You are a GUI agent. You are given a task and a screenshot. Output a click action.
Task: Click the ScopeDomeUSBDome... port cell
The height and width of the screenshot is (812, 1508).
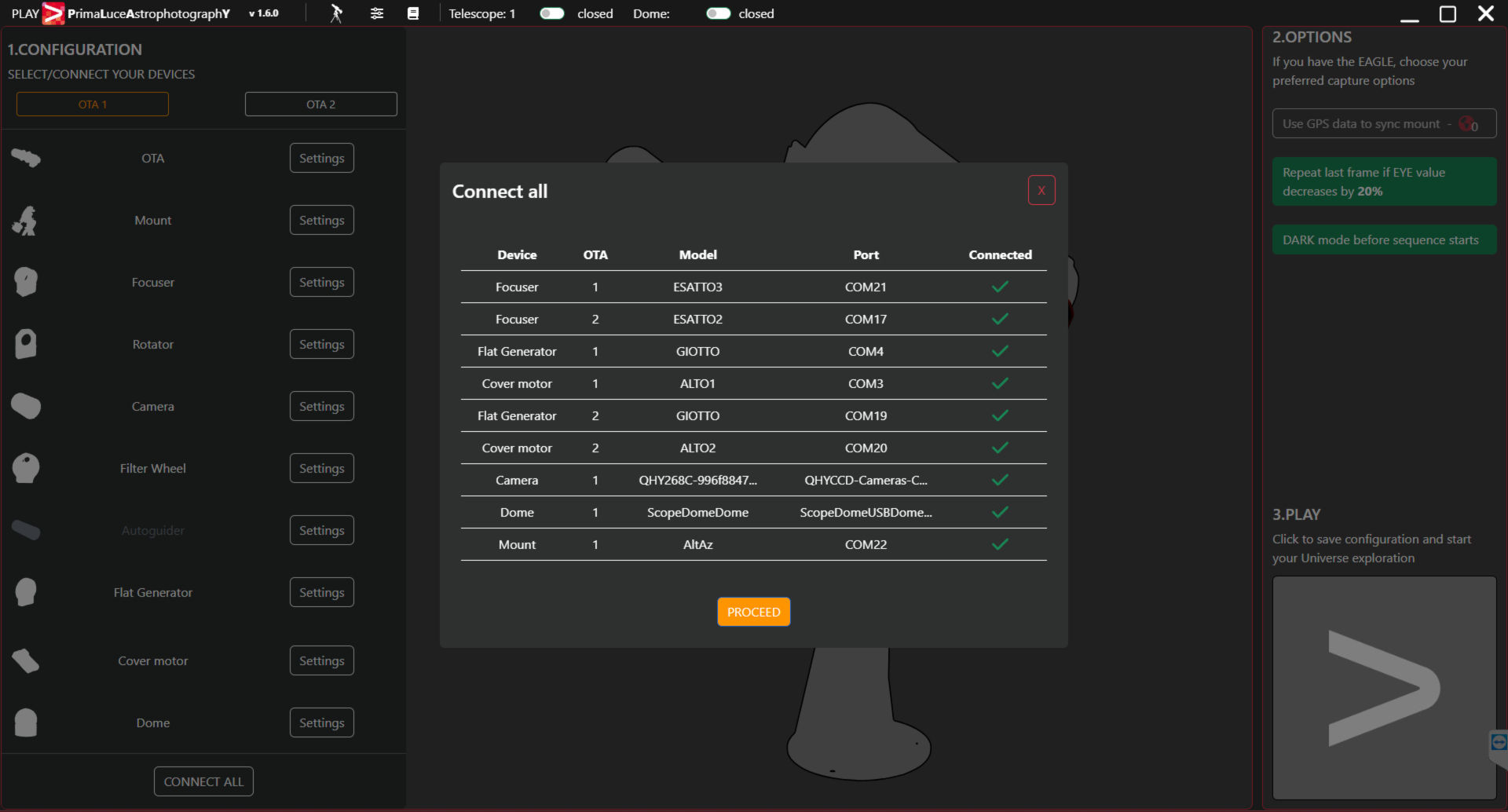pyautogui.click(x=866, y=512)
